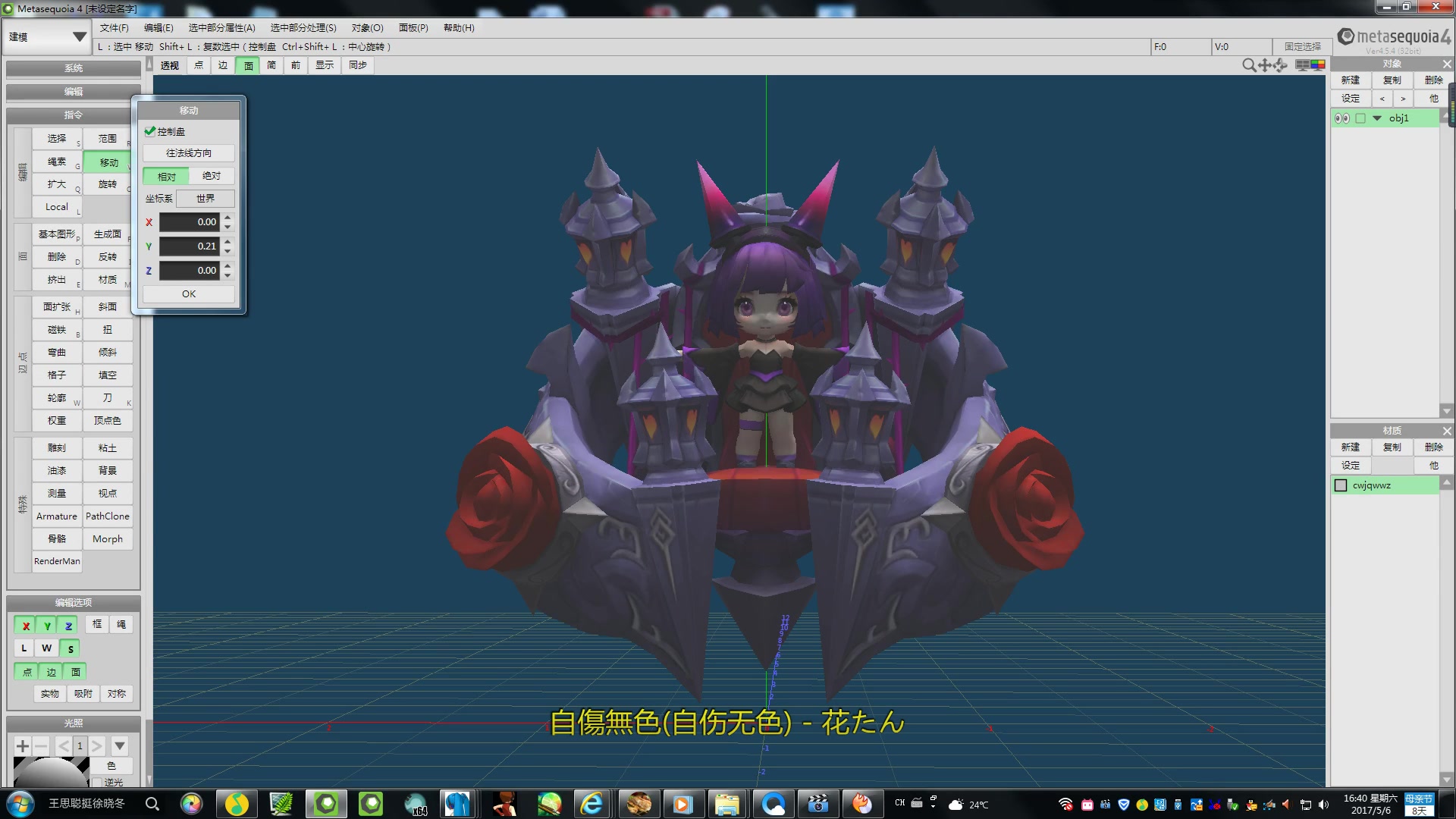Open the lighting preset dropdown in 光照 panel

click(x=119, y=745)
